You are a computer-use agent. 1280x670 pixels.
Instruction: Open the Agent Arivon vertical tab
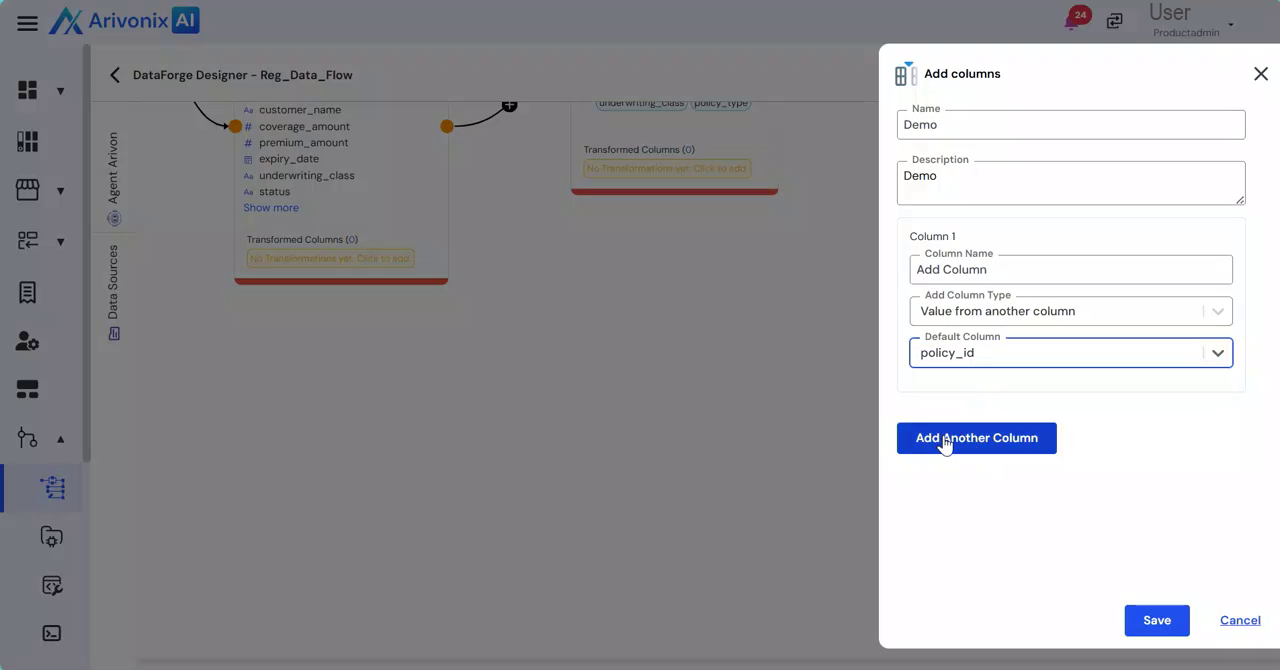coord(113,178)
